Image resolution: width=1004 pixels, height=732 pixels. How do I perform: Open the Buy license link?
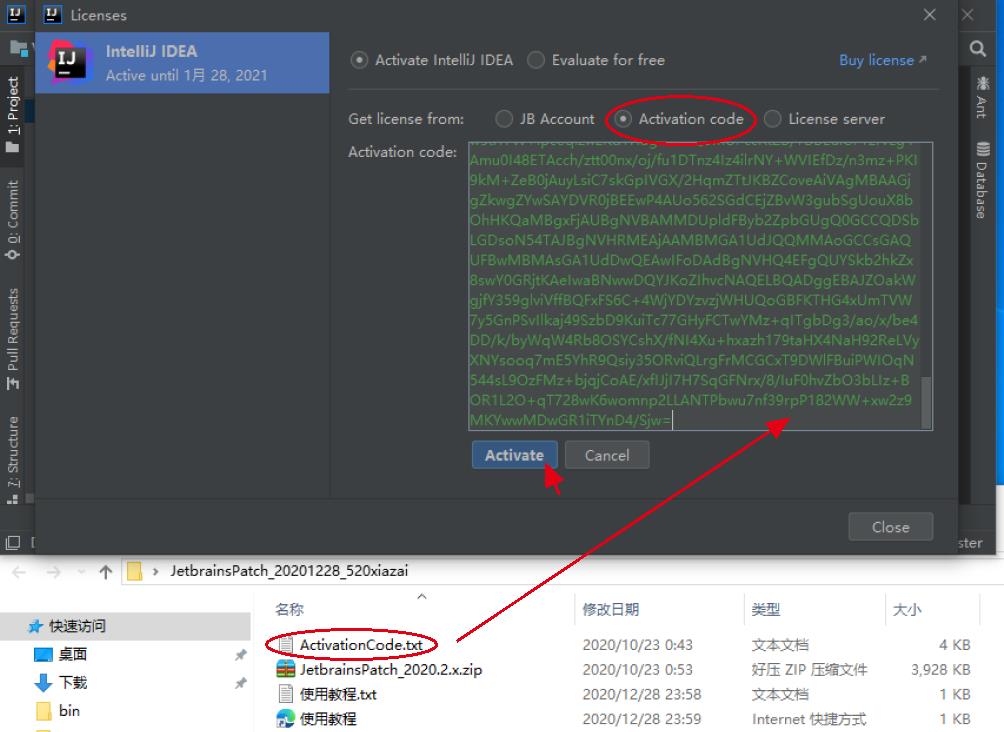tap(882, 60)
